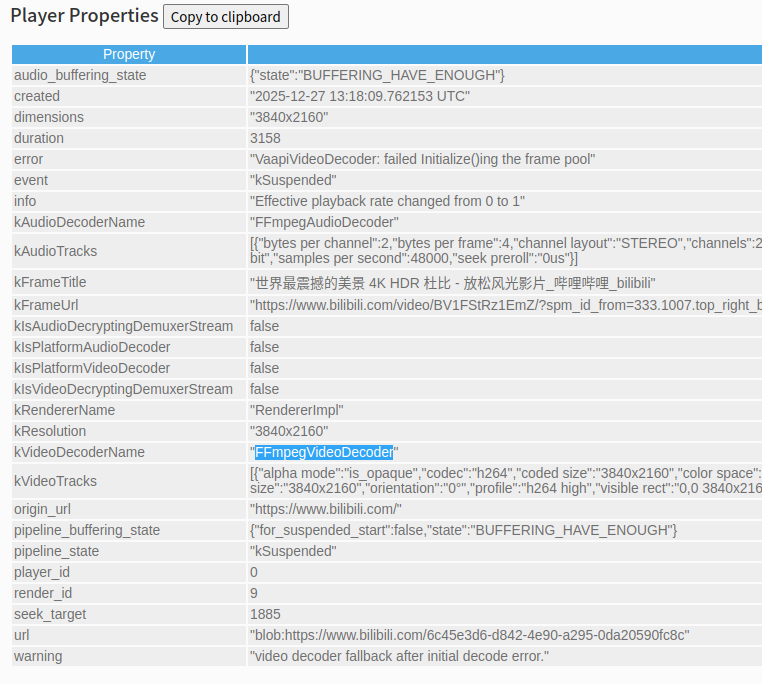Select the event property name

click(31, 180)
